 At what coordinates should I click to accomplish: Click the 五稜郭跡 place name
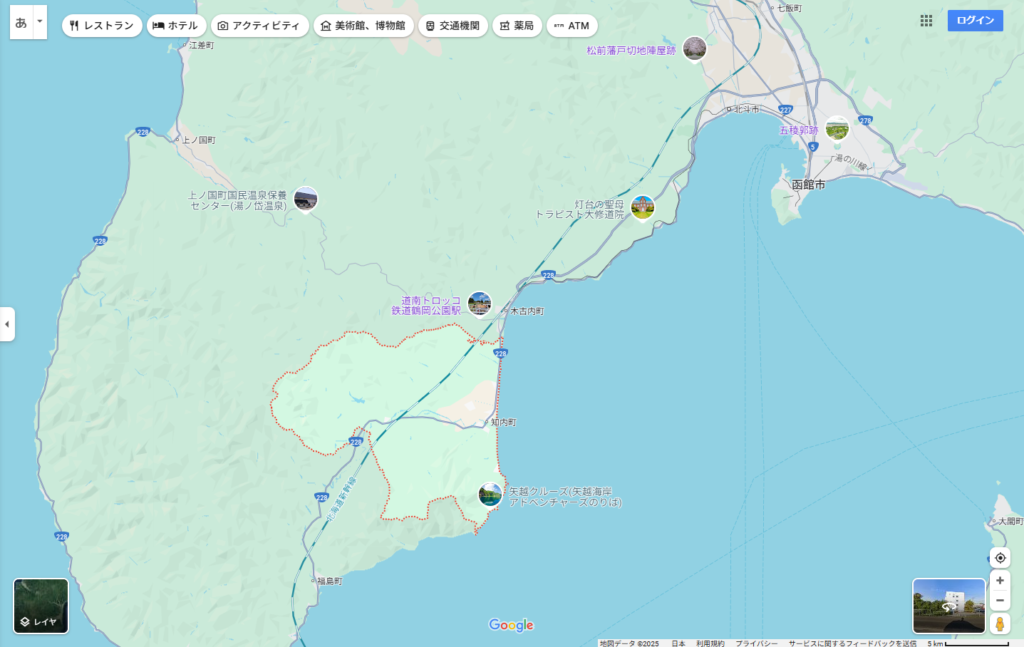(x=799, y=131)
